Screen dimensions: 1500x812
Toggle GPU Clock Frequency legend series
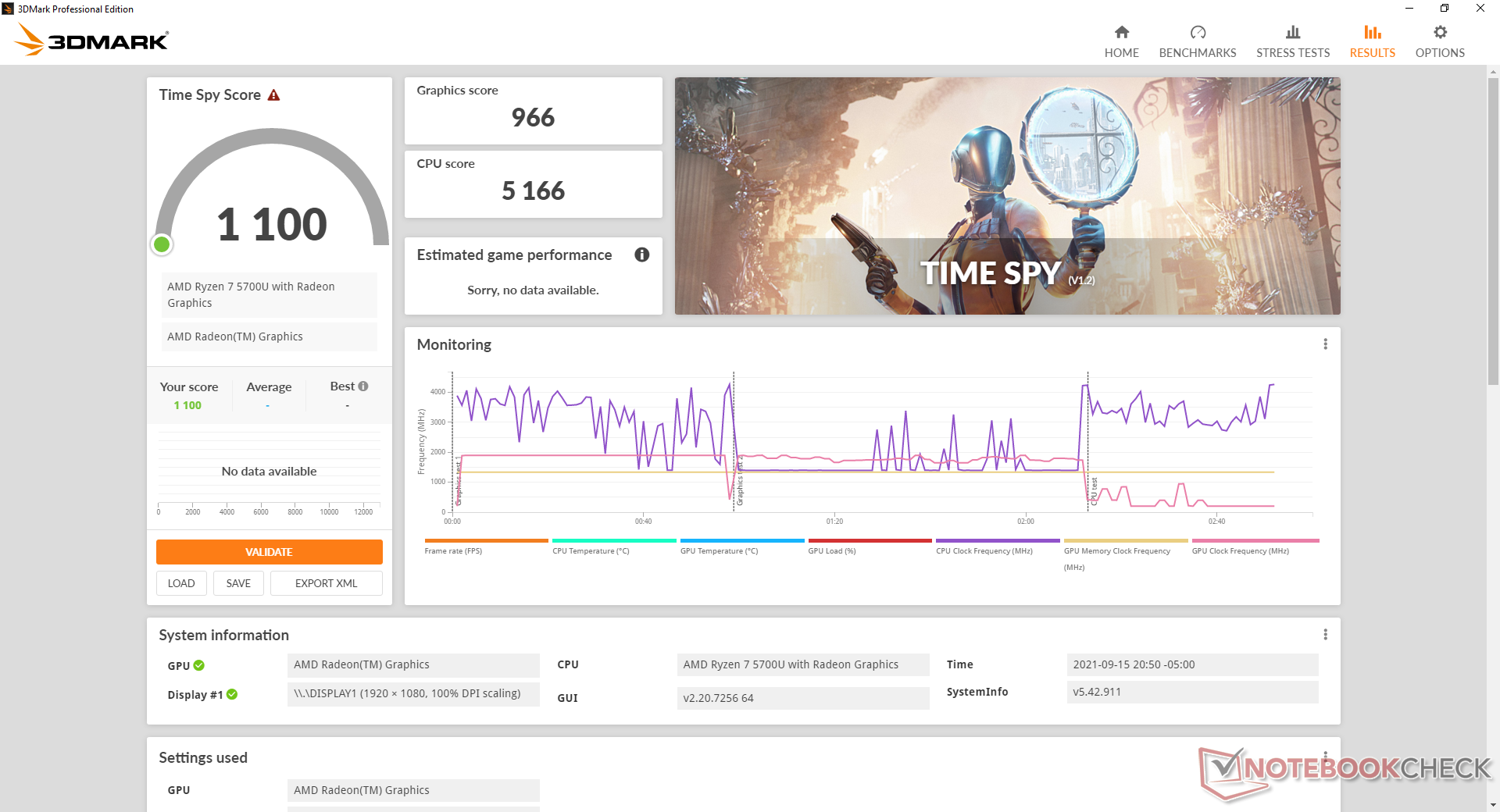click(x=1255, y=546)
